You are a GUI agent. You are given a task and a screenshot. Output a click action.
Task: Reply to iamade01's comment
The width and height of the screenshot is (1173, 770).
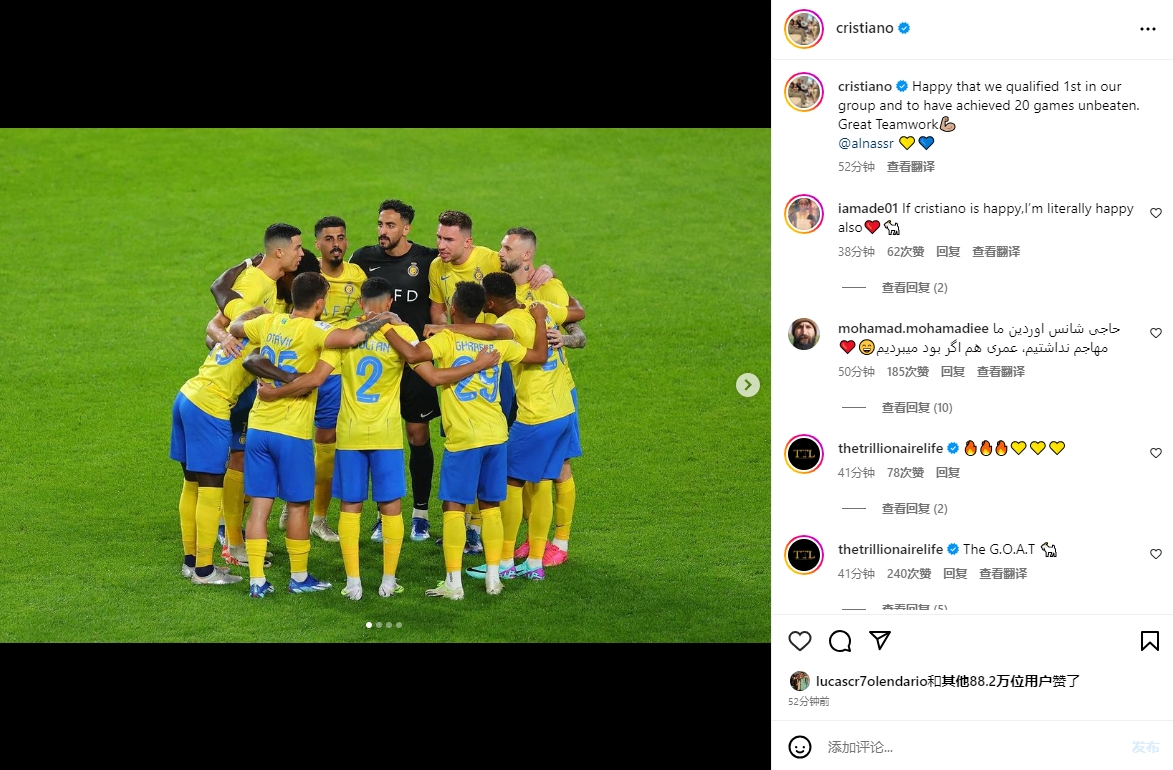(x=948, y=251)
